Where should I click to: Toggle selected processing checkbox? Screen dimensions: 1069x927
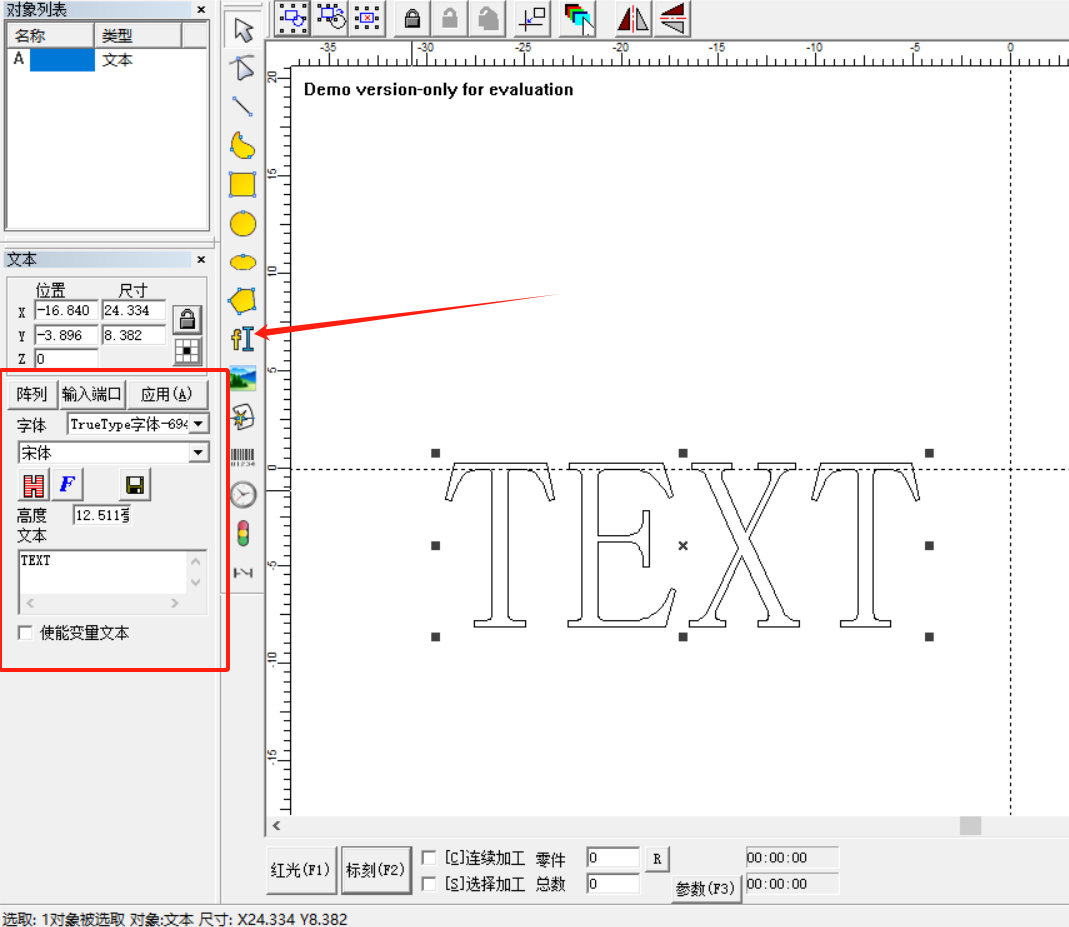429,884
